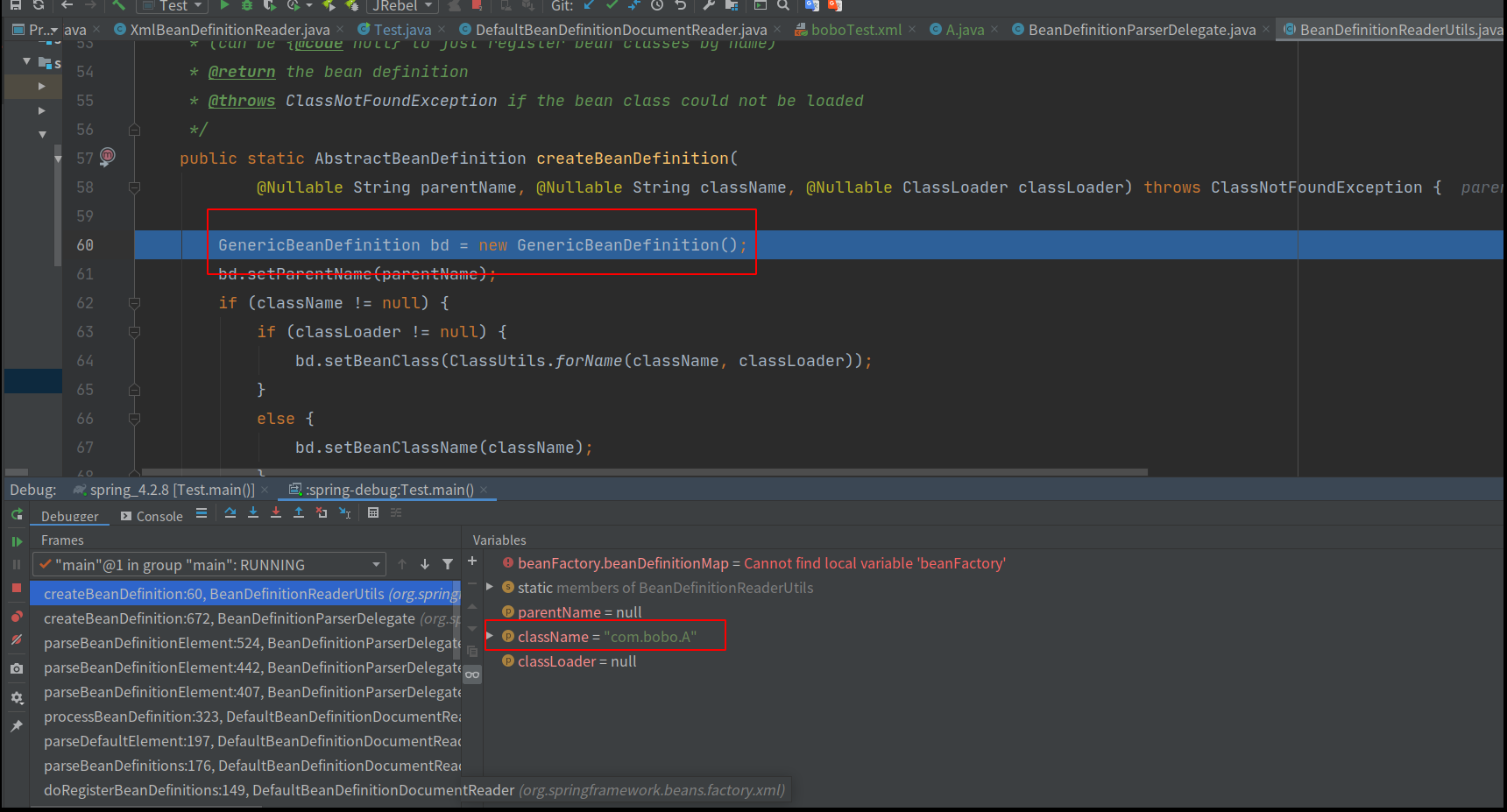
Task: Expand the className variable
Action: point(490,636)
